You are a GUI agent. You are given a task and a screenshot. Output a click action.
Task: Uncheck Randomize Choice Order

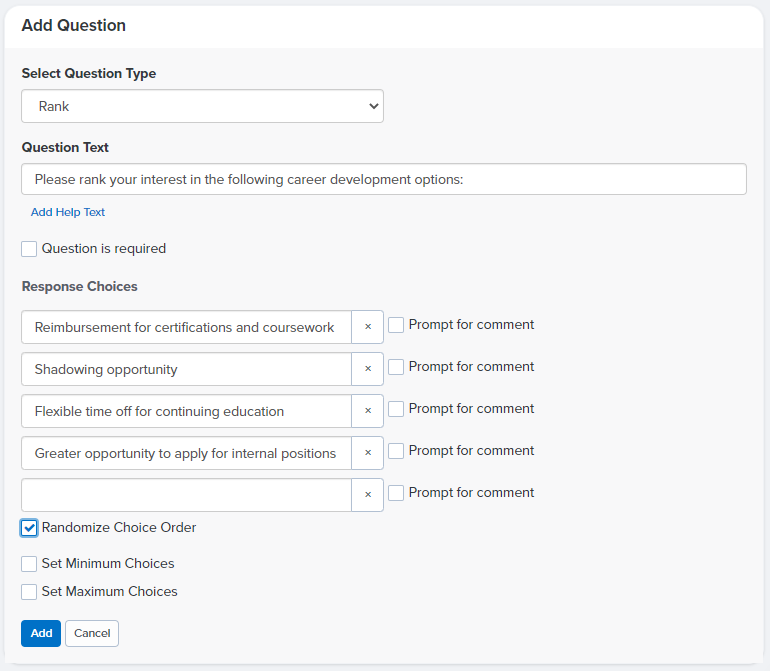[29, 528]
